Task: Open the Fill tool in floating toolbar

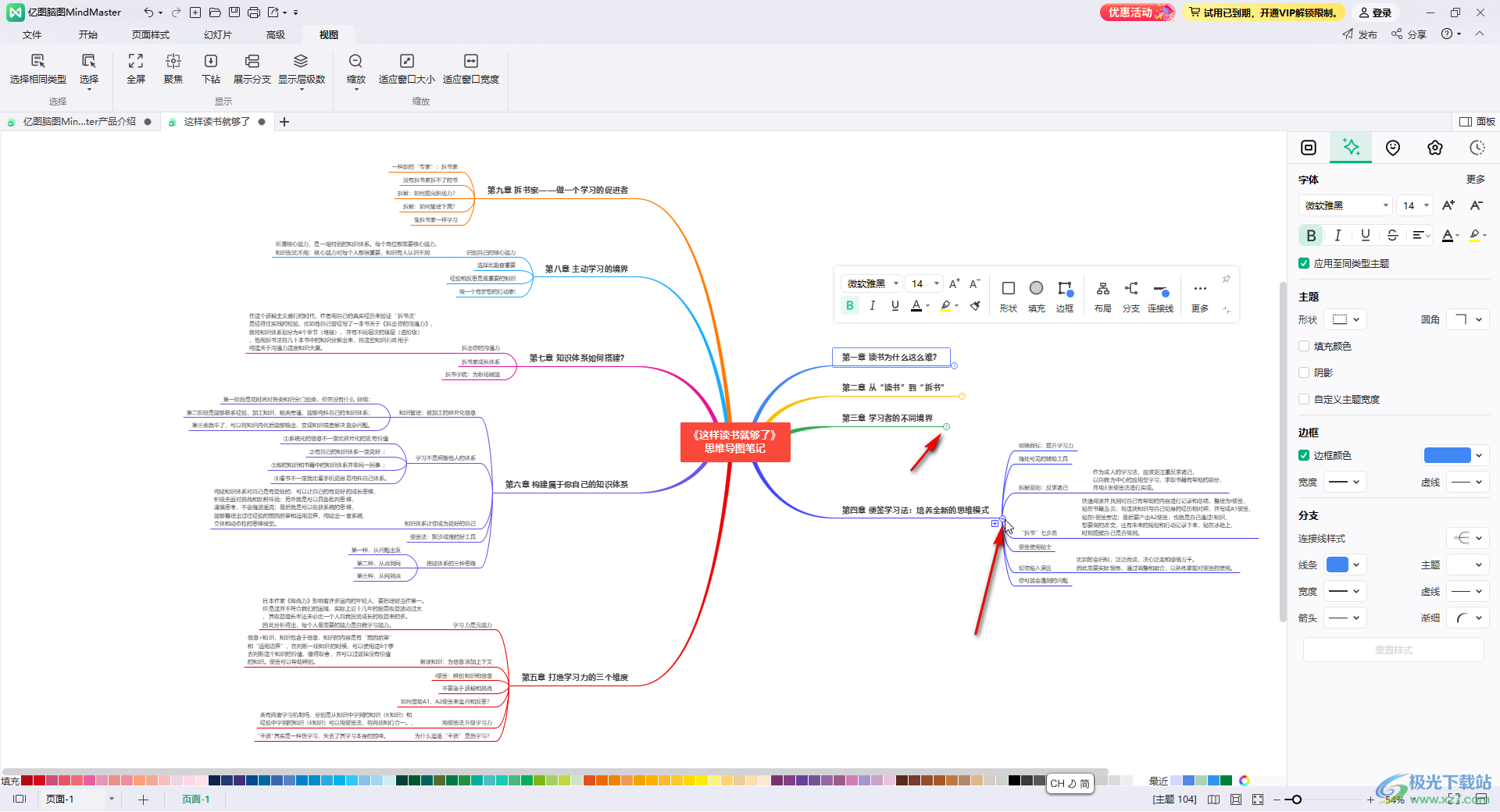Action: (x=1037, y=296)
